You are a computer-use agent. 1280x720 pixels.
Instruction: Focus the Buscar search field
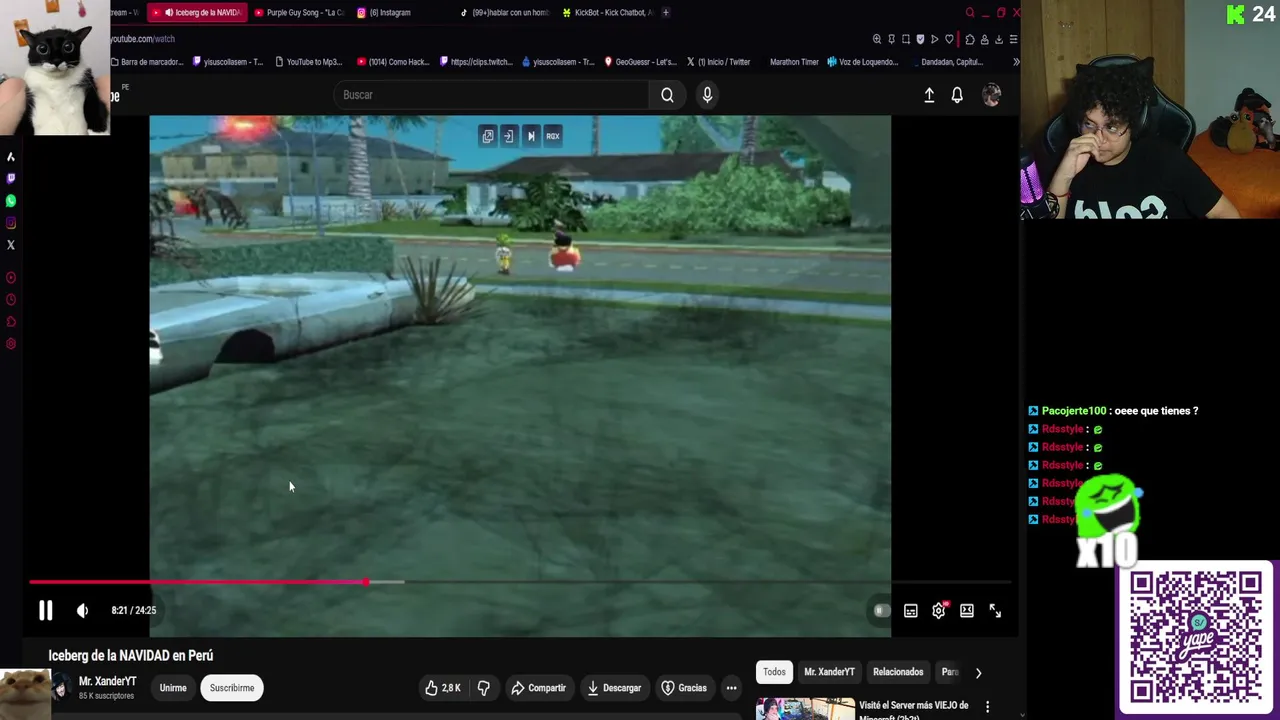492,95
